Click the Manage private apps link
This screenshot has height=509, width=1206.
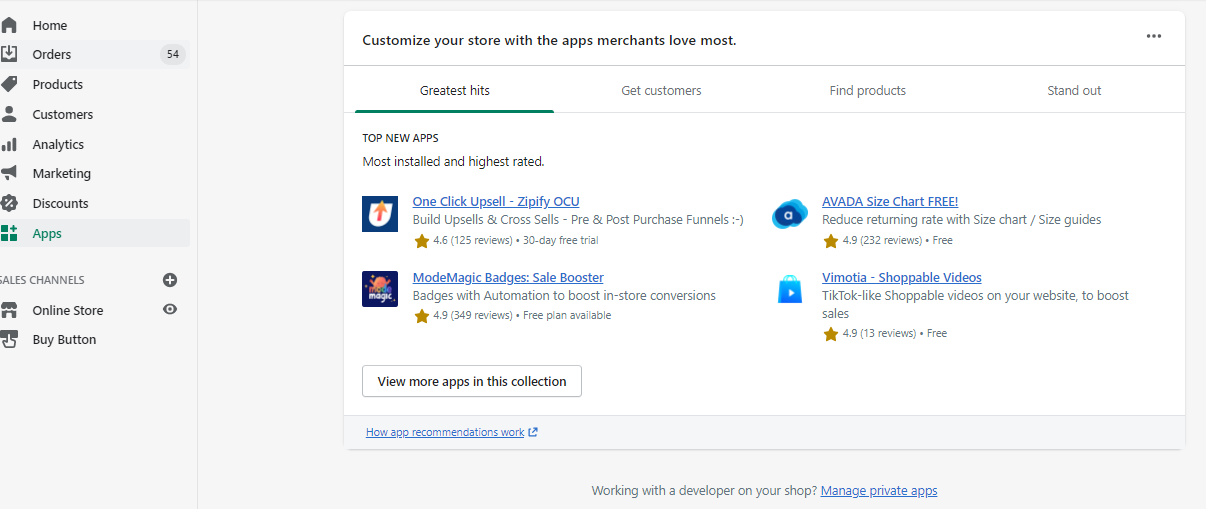879,491
